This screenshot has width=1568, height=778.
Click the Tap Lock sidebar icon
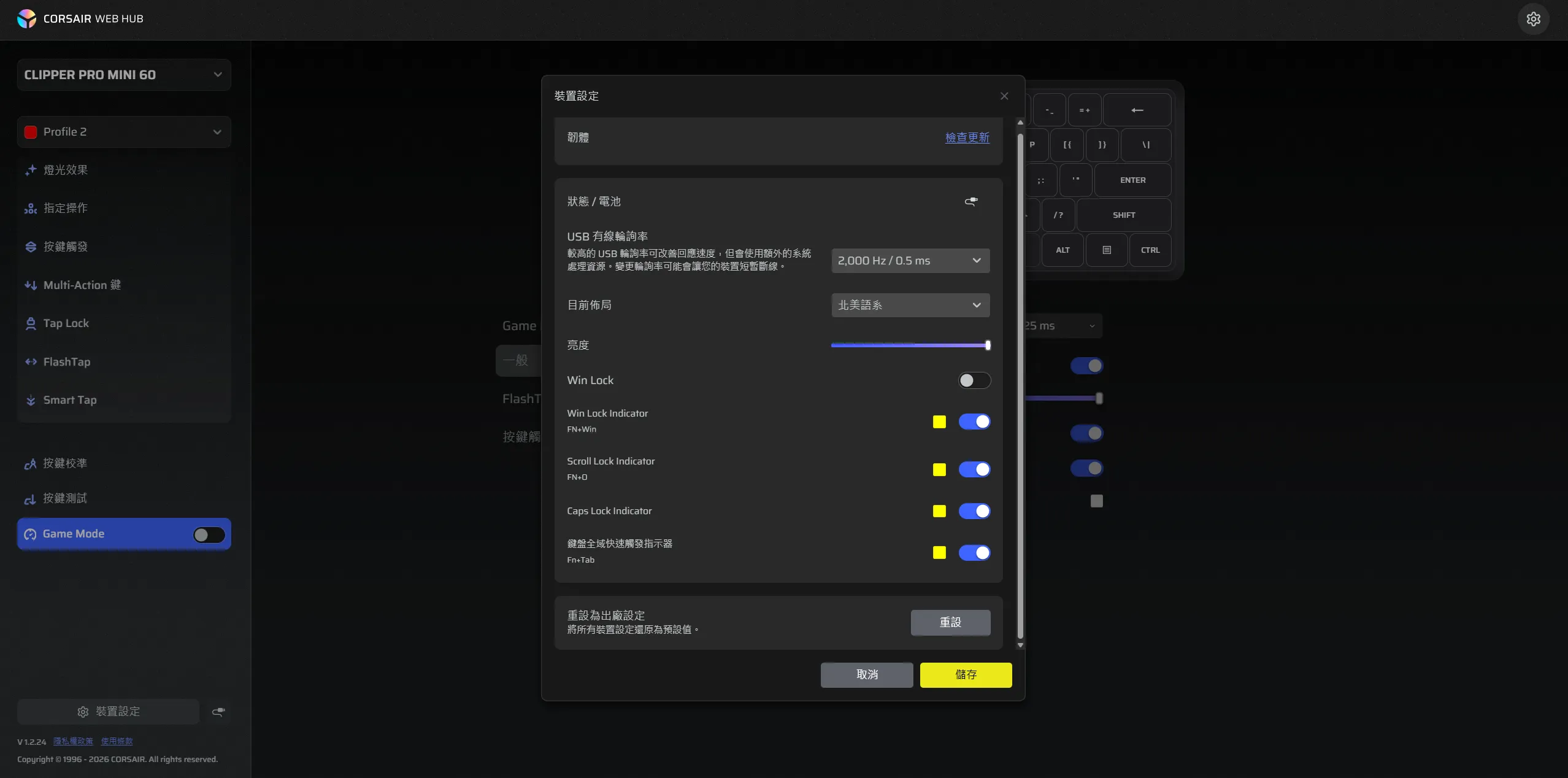coord(31,323)
